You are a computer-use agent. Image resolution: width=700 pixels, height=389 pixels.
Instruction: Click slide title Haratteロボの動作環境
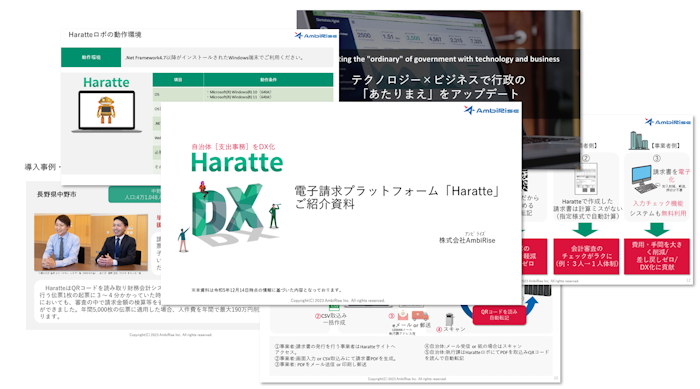pos(104,34)
